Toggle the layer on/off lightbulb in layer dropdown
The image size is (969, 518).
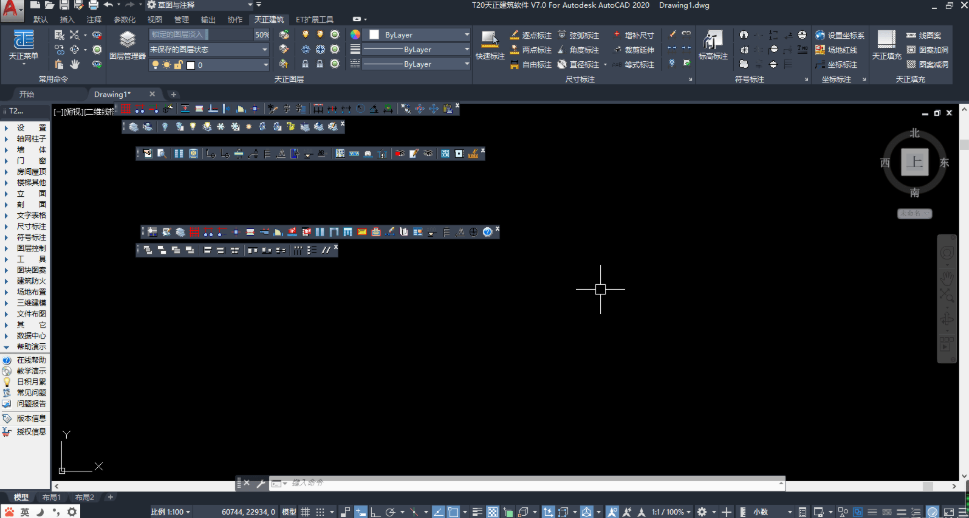(x=155, y=64)
